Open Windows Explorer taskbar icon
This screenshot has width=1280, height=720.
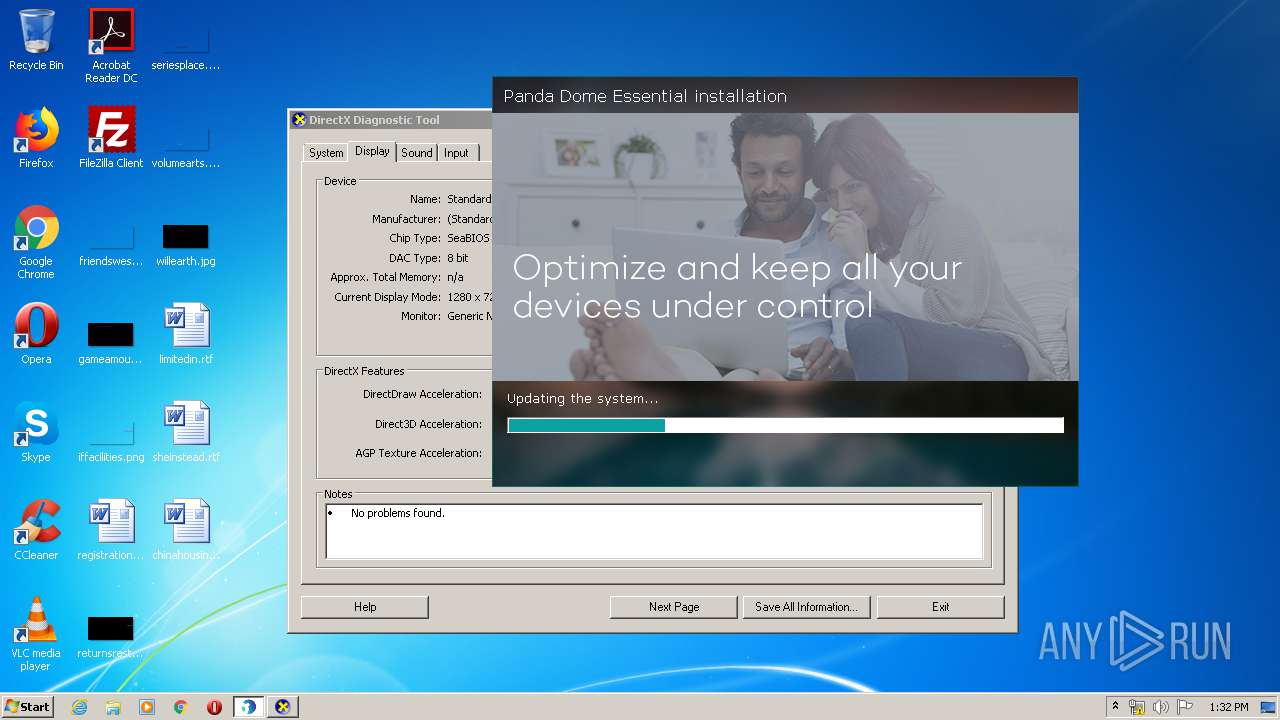pos(113,707)
